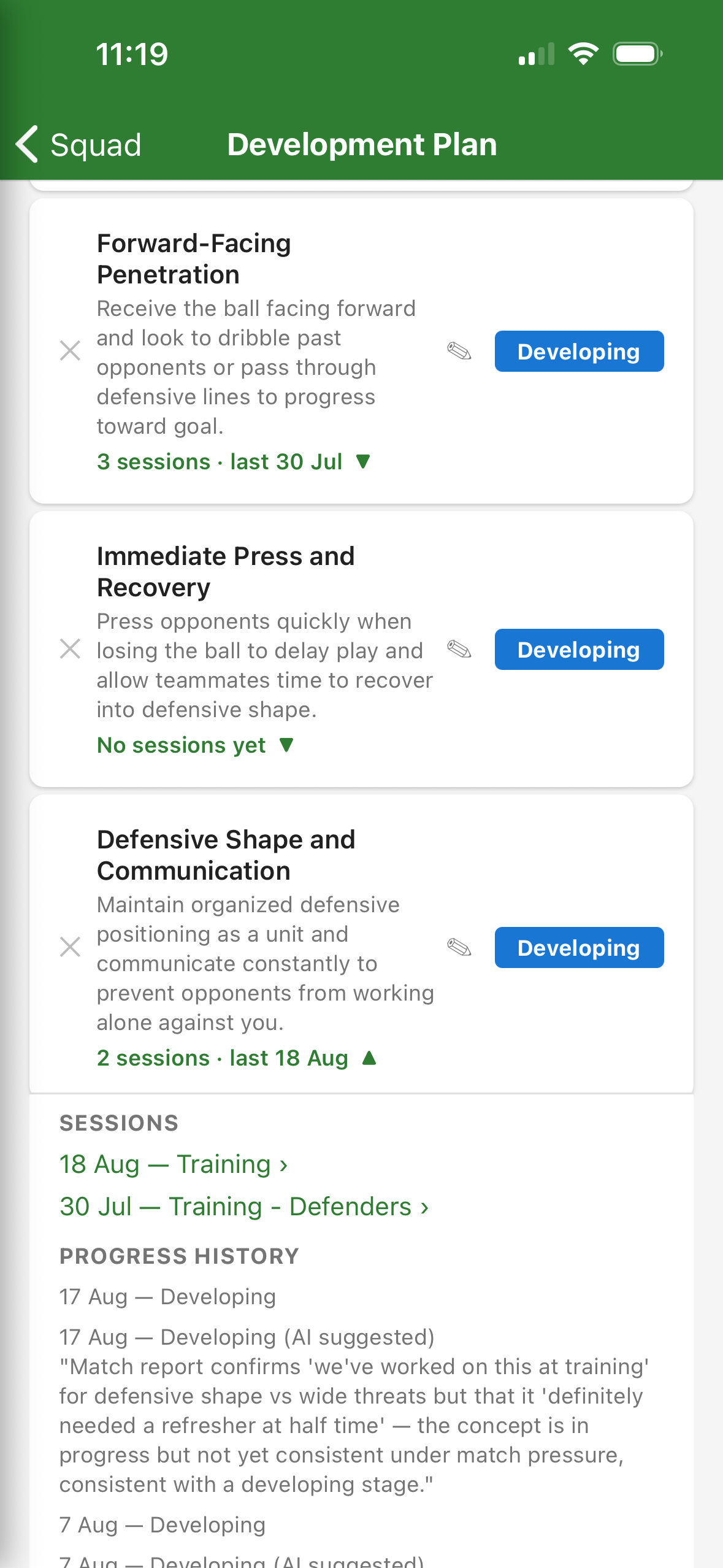The width and height of the screenshot is (723, 1568).
Task: Open the 18 Aug Training session
Action: pyautogui.click(x=174, y=1164)
